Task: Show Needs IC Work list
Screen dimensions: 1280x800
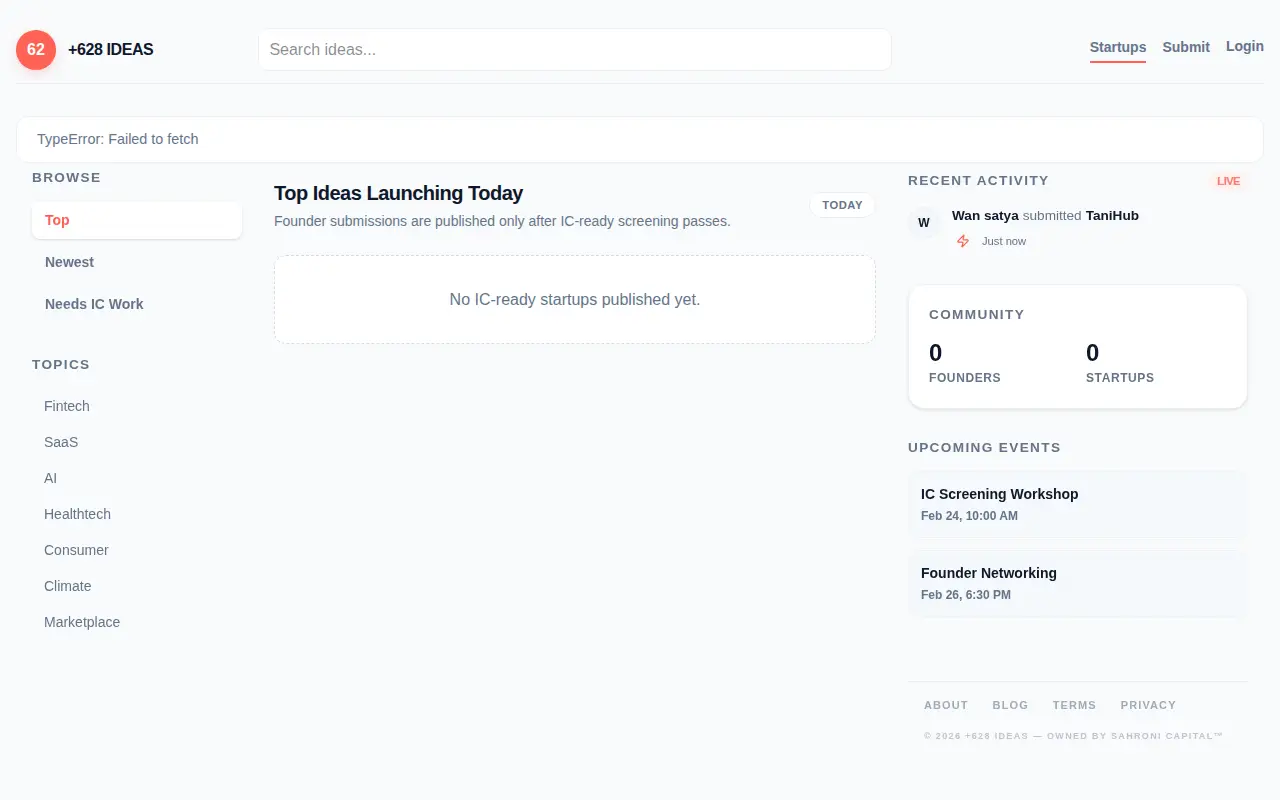Action: tap(137, 304)
